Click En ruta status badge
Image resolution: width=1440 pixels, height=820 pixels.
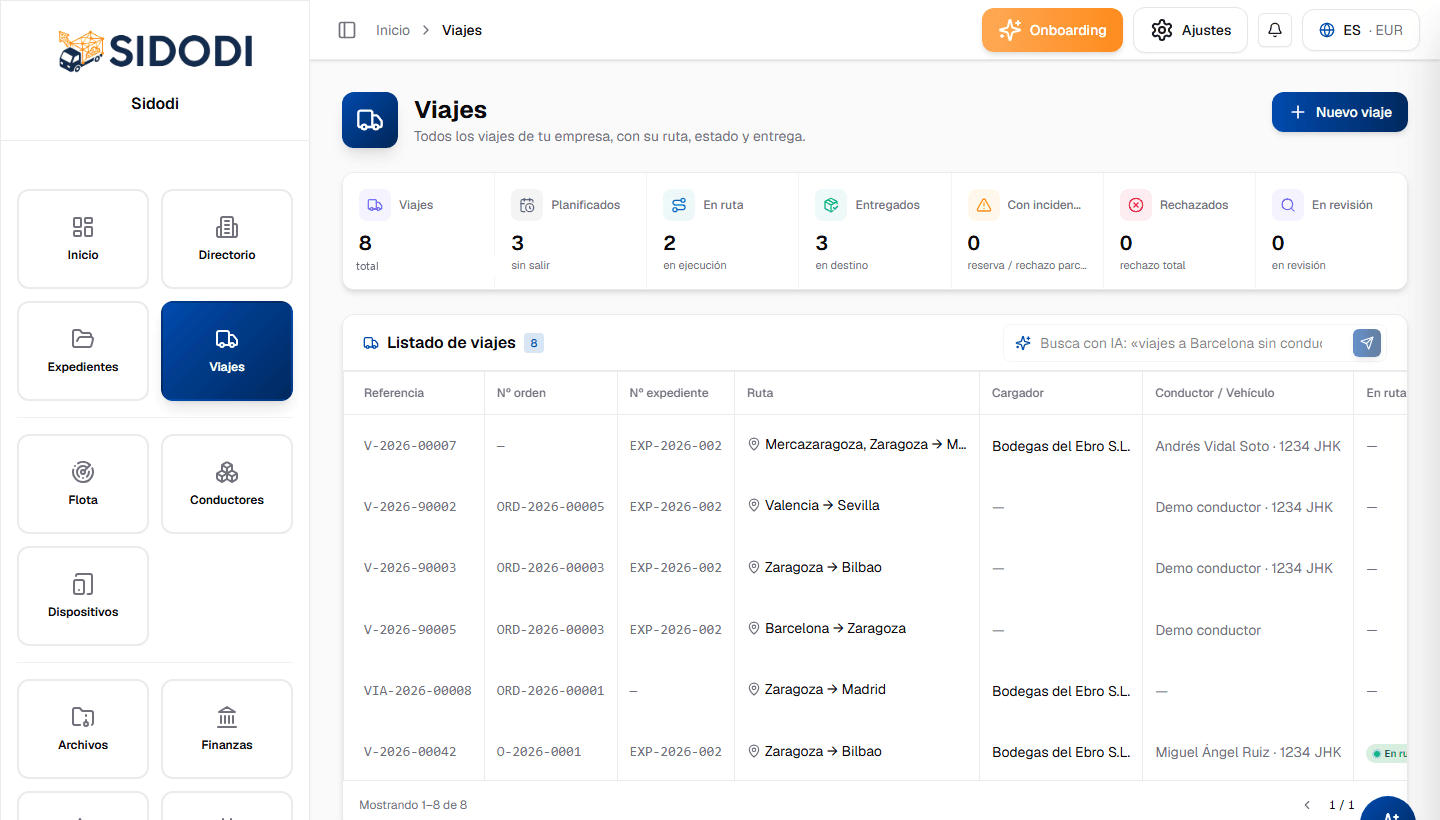pyautogui.click(x=1387, y=753)
